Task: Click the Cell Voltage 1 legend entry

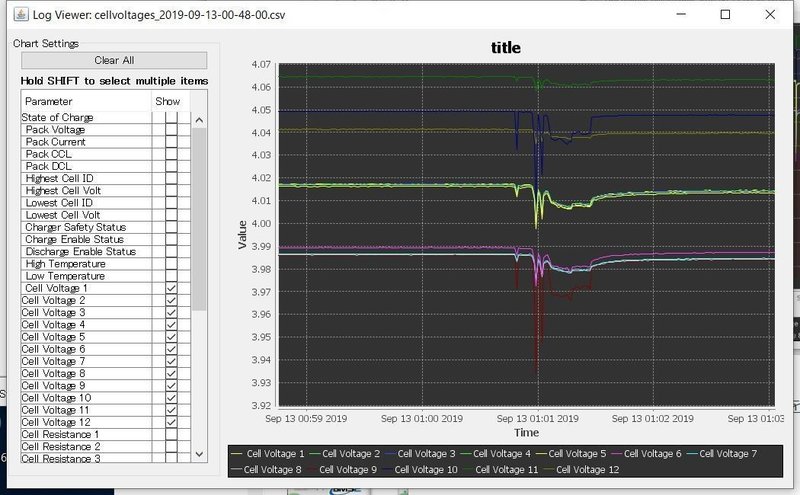Action: pos(267,454)
